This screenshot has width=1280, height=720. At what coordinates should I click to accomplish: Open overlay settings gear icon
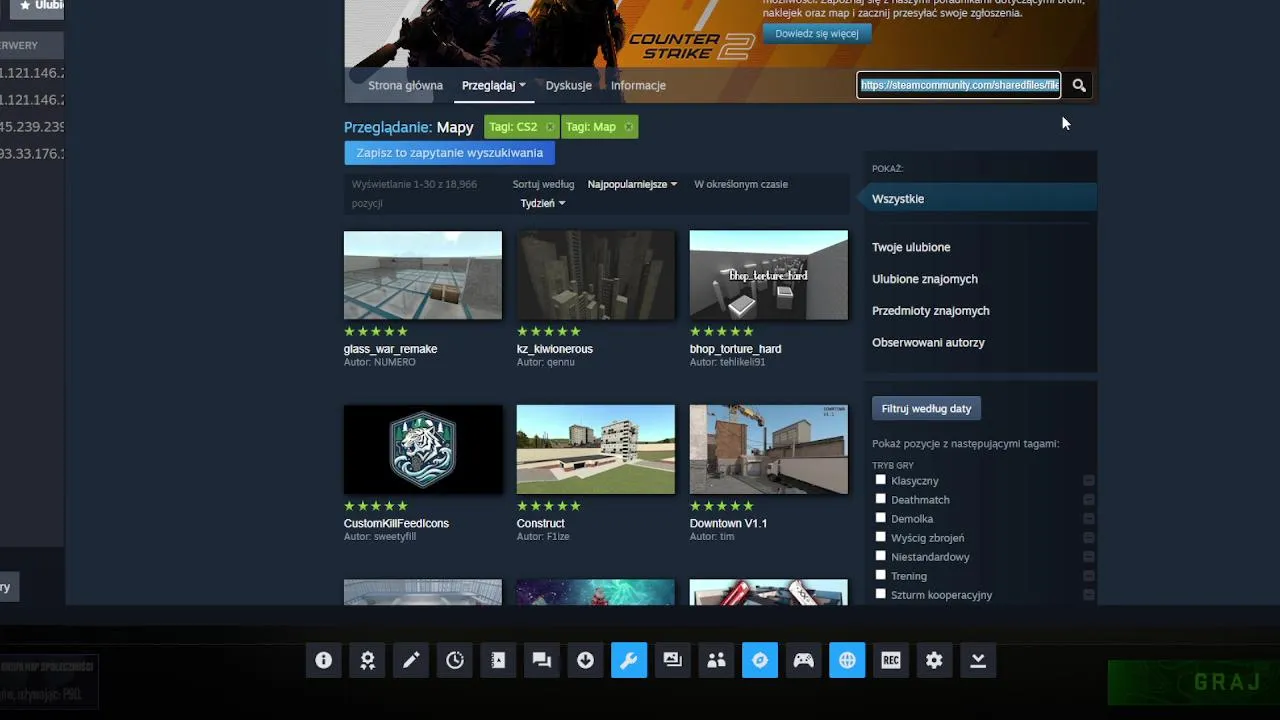pyautogui.click(x=934, y=660)
